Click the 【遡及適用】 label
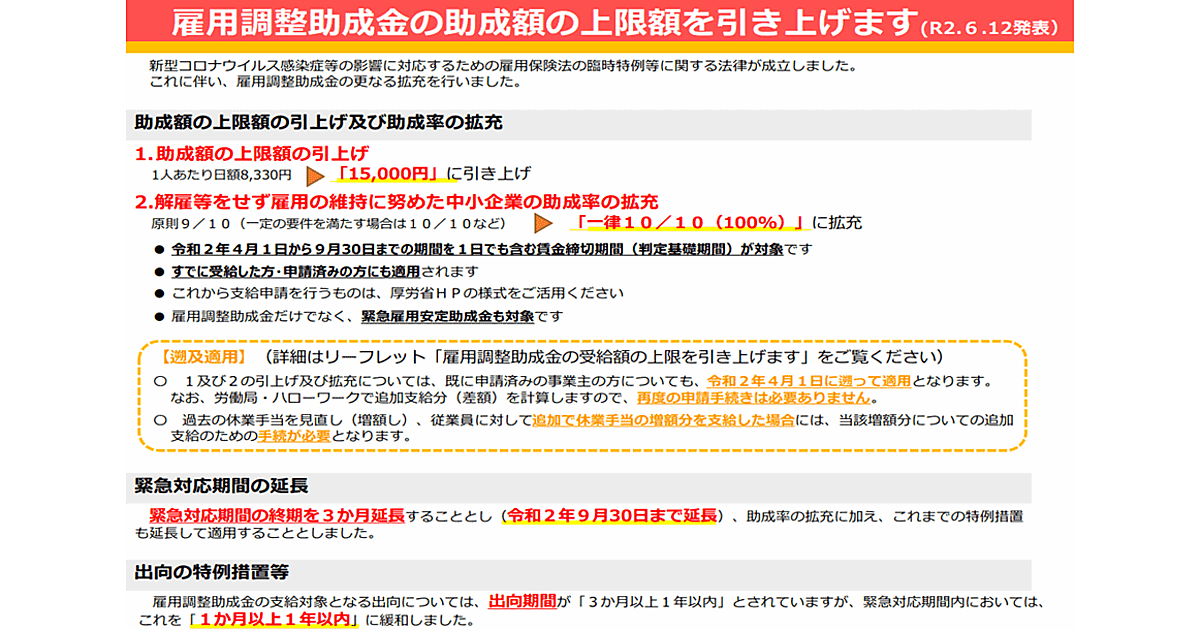The height and width of the screenshot is (630, 1200). (x=201, y=357)
